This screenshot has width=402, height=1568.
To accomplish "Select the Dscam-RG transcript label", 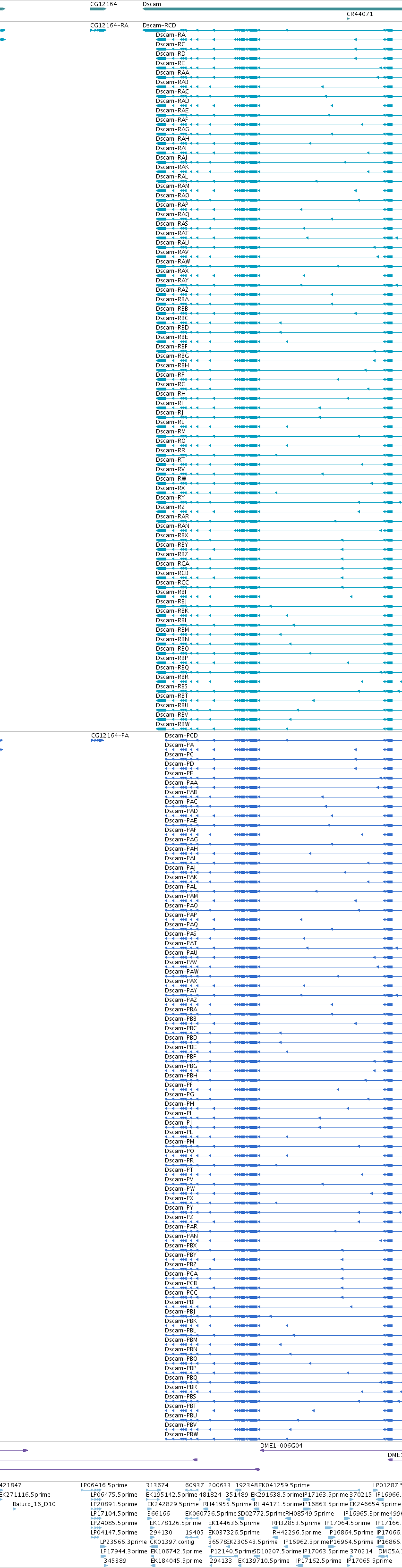I will click(x=171, y=384).
